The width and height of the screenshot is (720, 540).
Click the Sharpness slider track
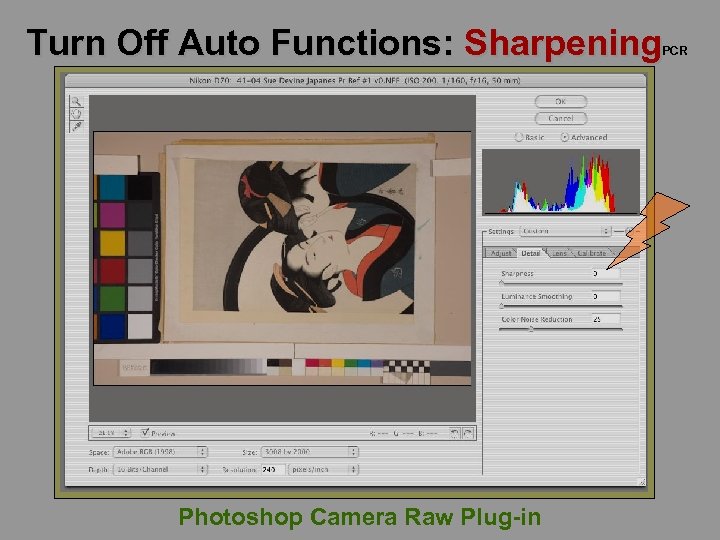pos(561,283)
